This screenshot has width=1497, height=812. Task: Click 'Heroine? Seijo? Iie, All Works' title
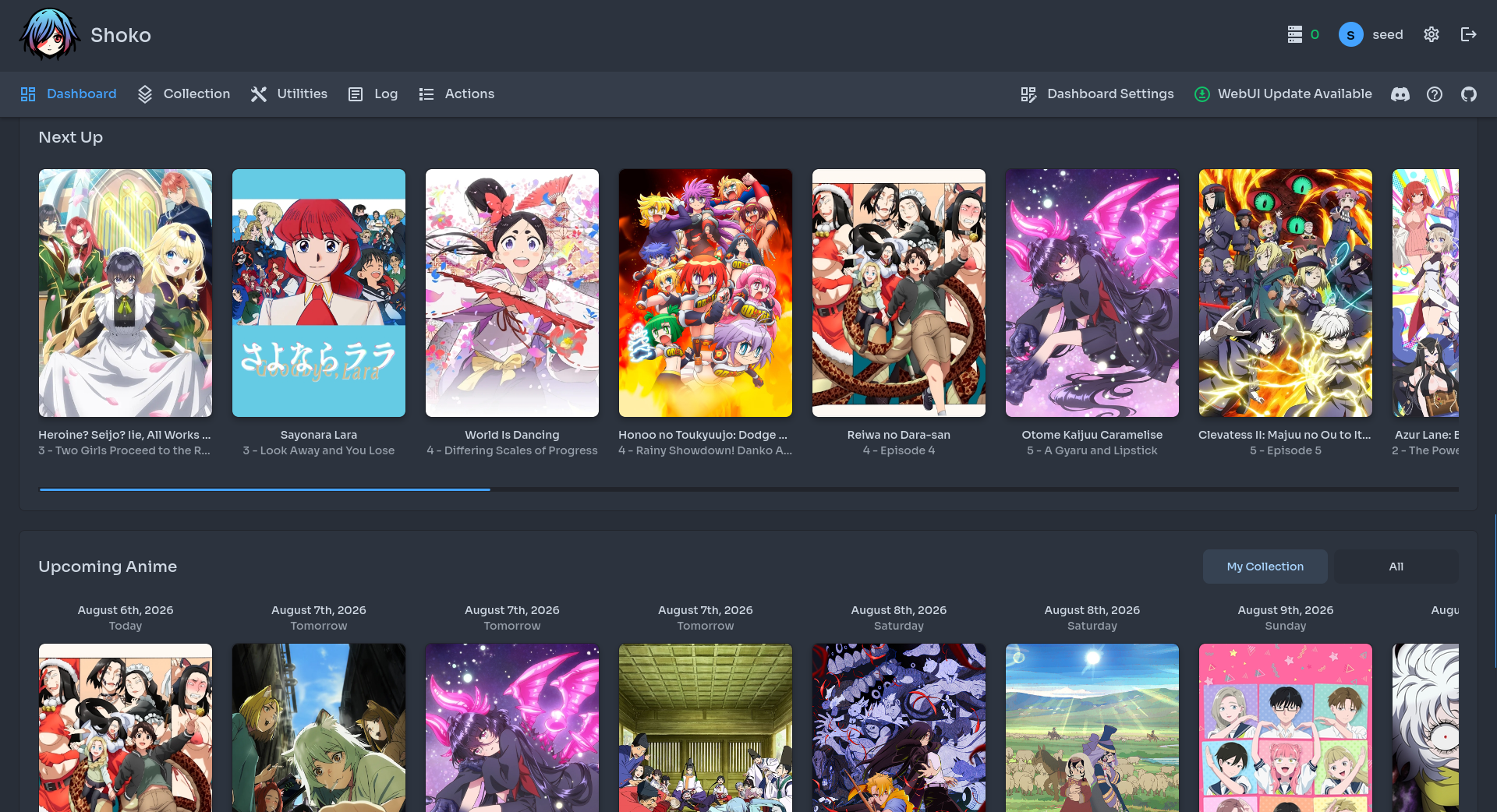click(x=125, y=435)
